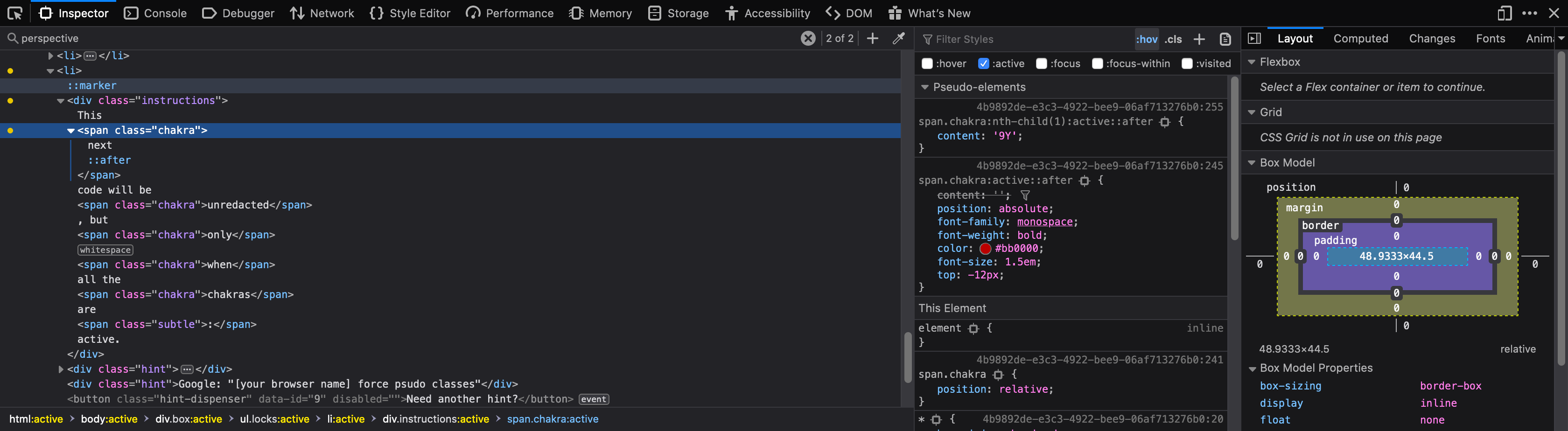Screen dimensions: 1568x431
Task: Uncheck the :active pseudo-class checkbox
Action: pyautogui.click(x=983, y=63)
